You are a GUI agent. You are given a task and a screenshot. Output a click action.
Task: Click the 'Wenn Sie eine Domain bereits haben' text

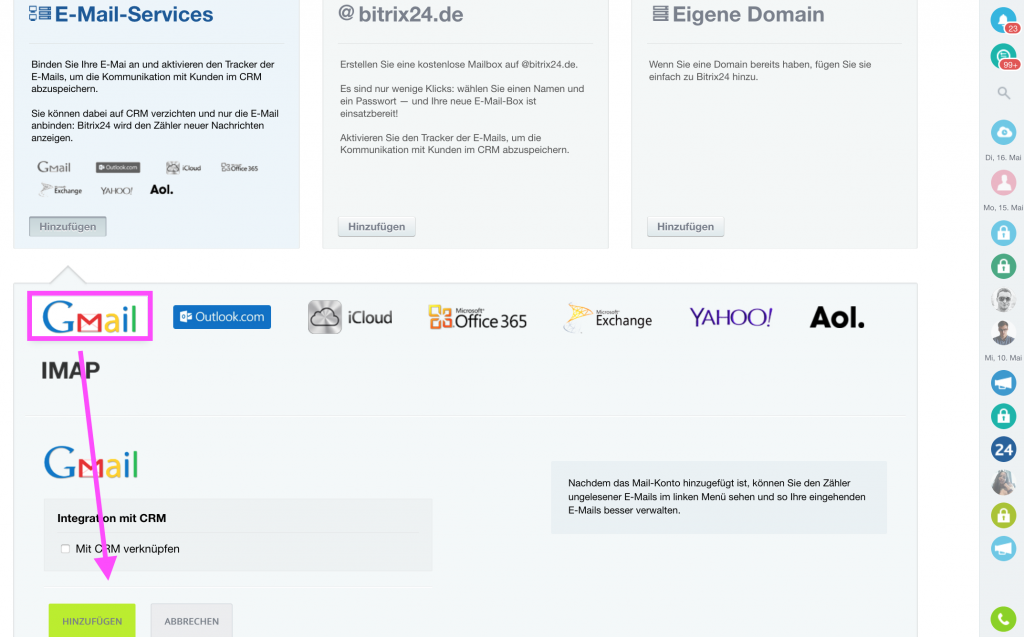pos(760,71)
